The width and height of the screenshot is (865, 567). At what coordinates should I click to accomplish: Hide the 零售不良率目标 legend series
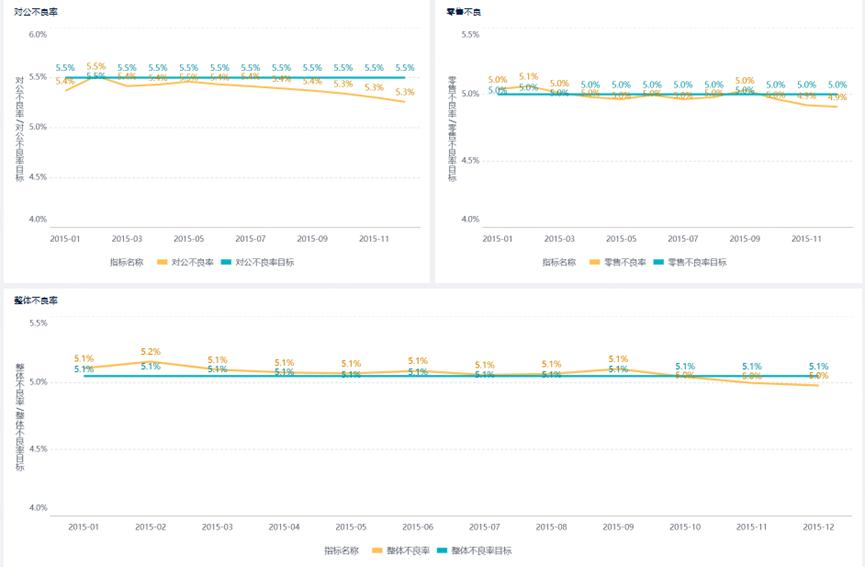click(x=696, y=262)
